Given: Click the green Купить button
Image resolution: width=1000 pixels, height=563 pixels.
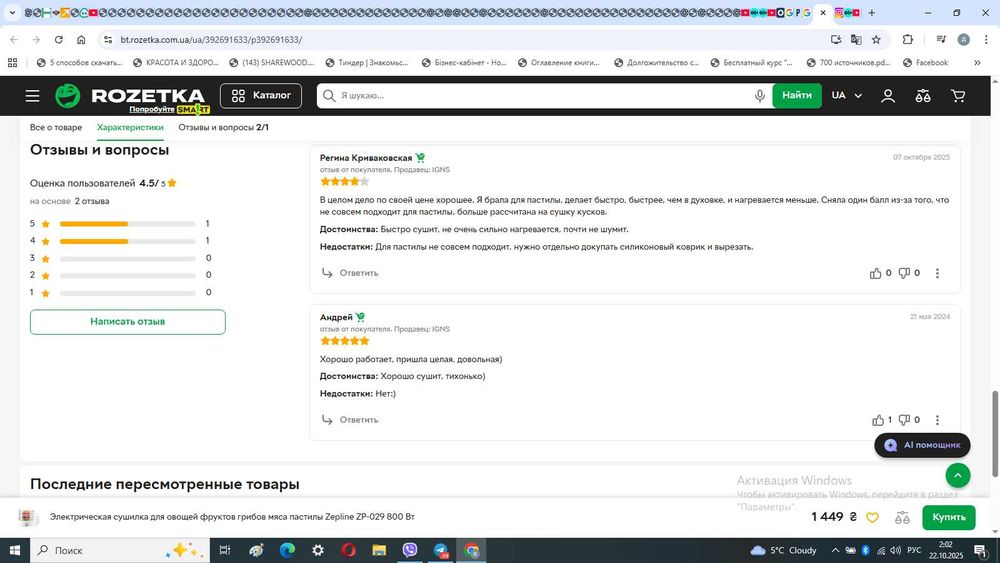Looking at the screenshot, I should (948, 517).
